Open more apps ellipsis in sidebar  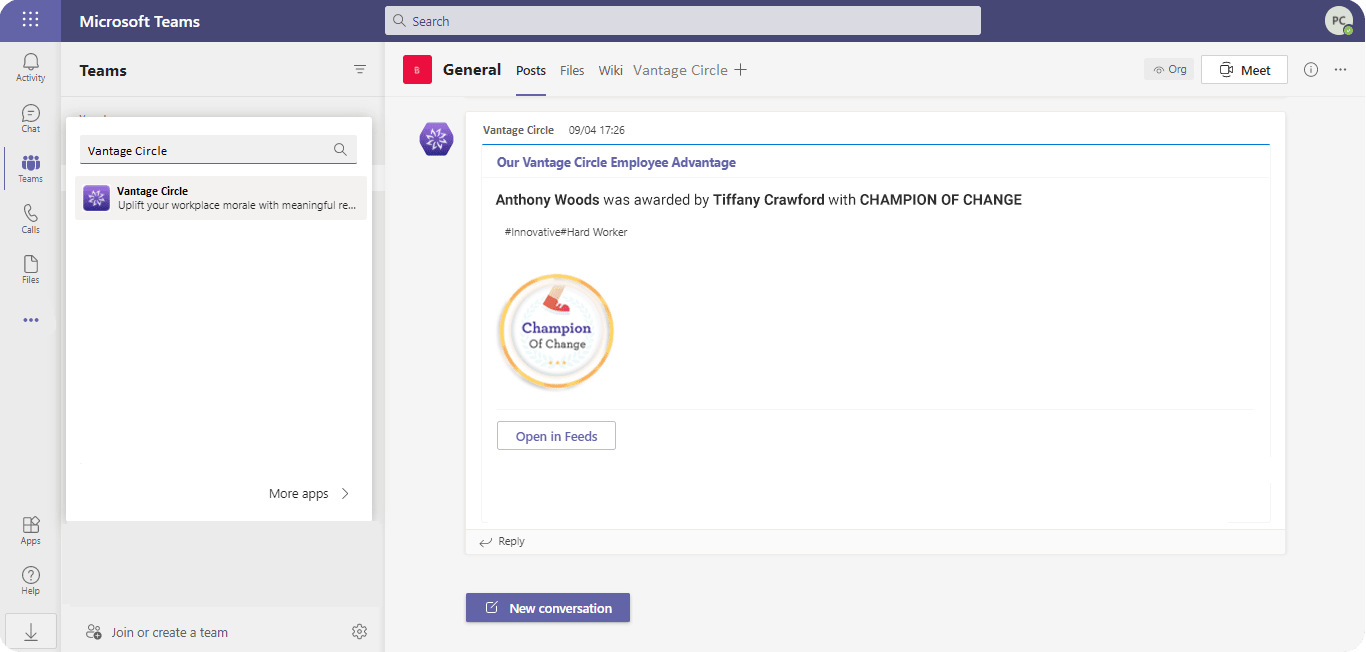click(31, 320)
